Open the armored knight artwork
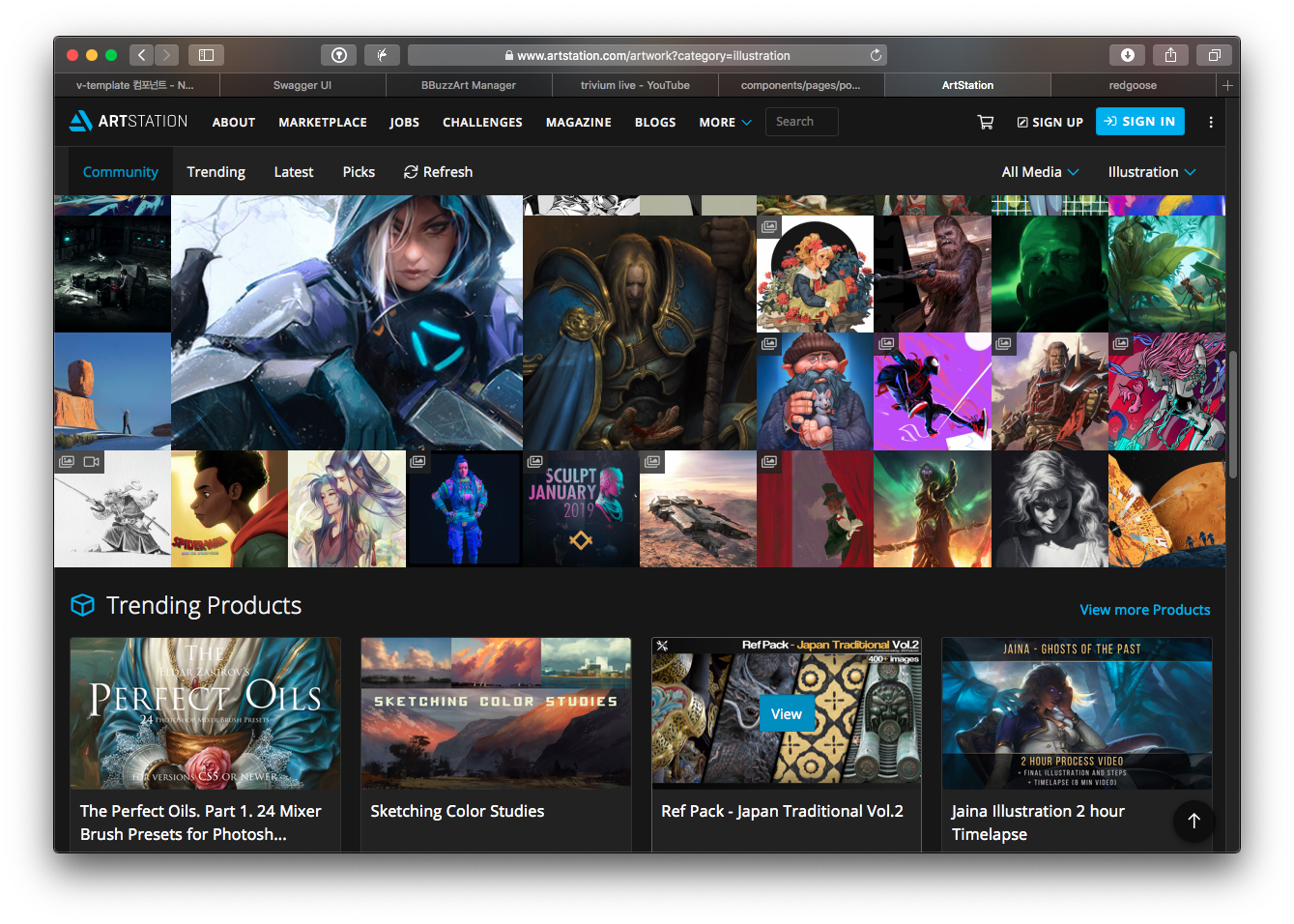 (640, 332)
